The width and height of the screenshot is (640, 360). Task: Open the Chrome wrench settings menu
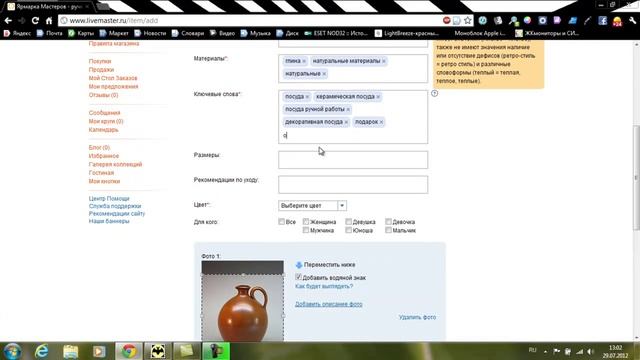(x=633, y=20)
